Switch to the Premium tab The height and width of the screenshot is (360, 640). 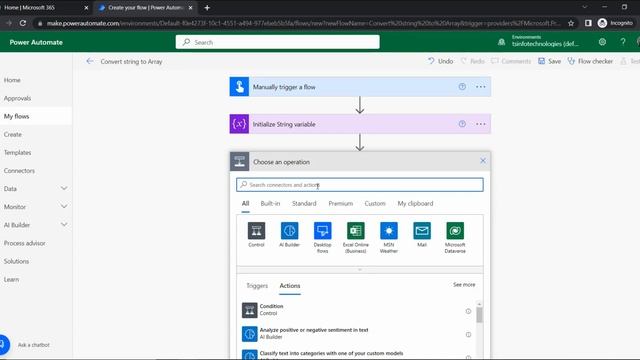tap(340, 203)
